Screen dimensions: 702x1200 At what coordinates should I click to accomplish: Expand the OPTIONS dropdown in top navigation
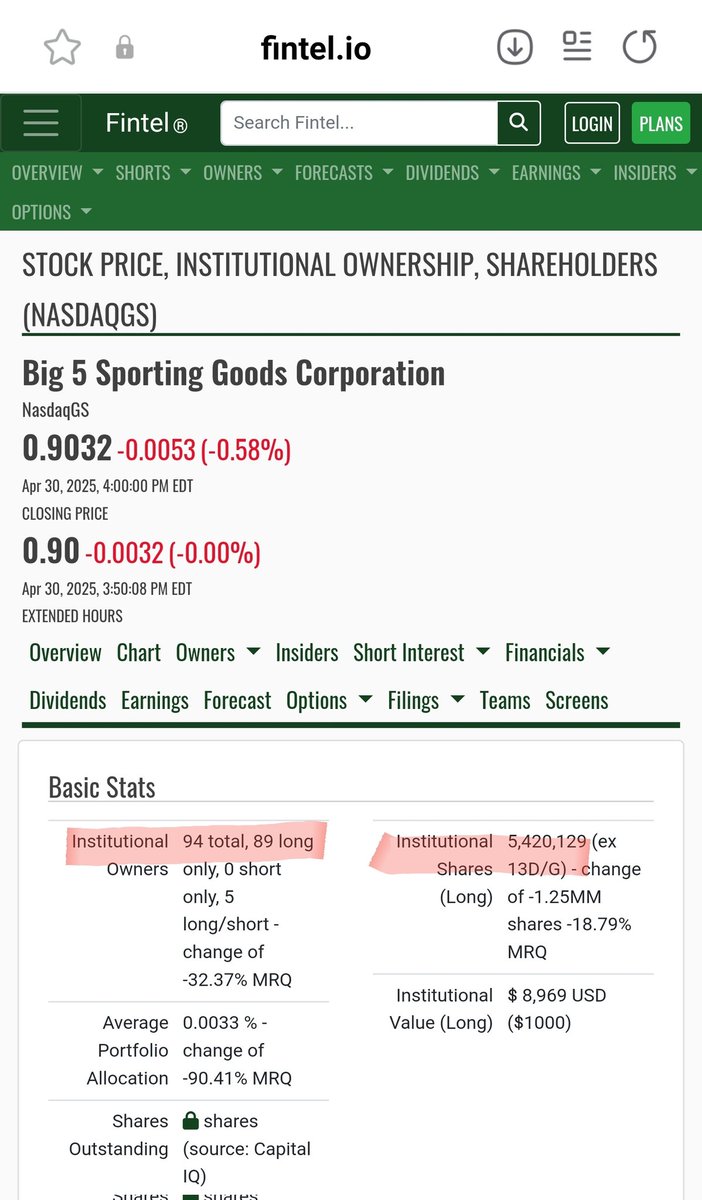pos(51,212)
